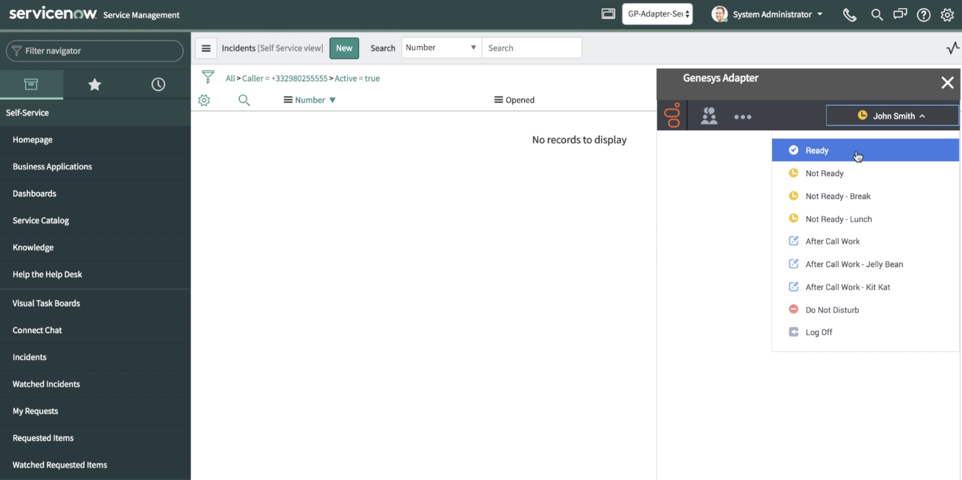962x480 pixels.
Task: Go to Dashboards module
Action: pyautogui.click(x=34, y=194)
